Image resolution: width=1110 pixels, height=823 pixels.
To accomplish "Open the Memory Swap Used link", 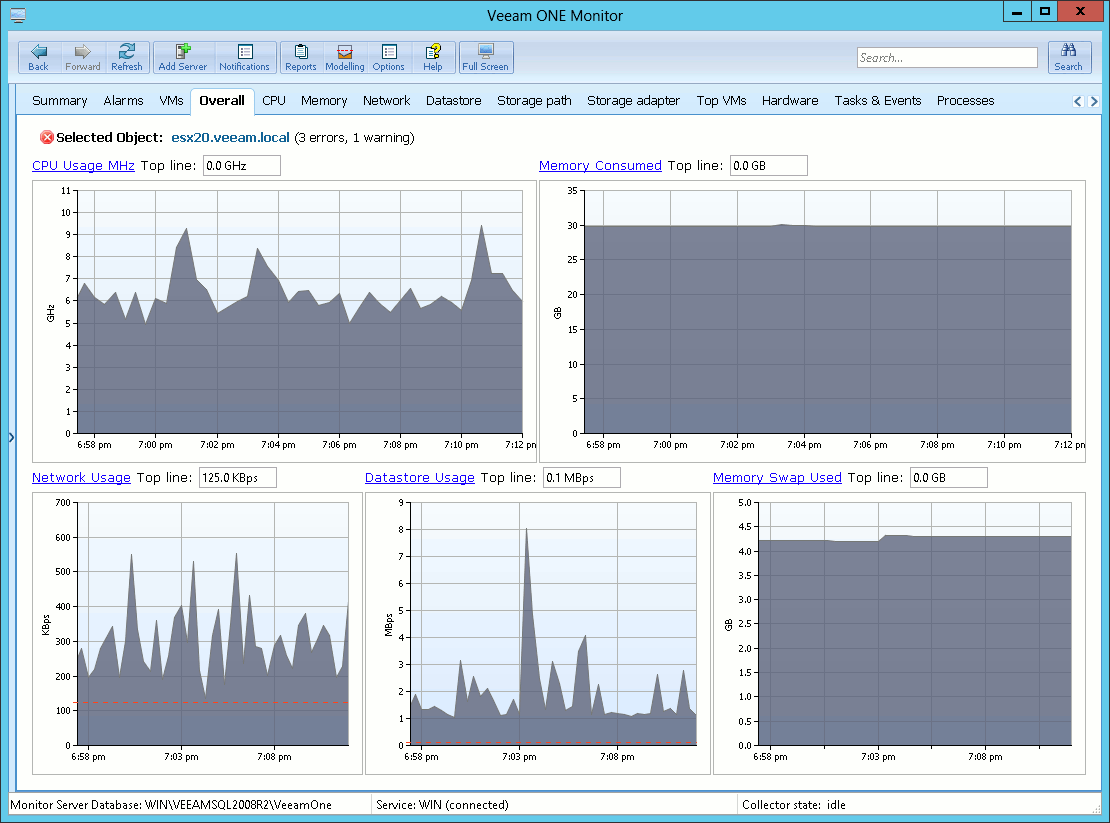I will [777, 478].
